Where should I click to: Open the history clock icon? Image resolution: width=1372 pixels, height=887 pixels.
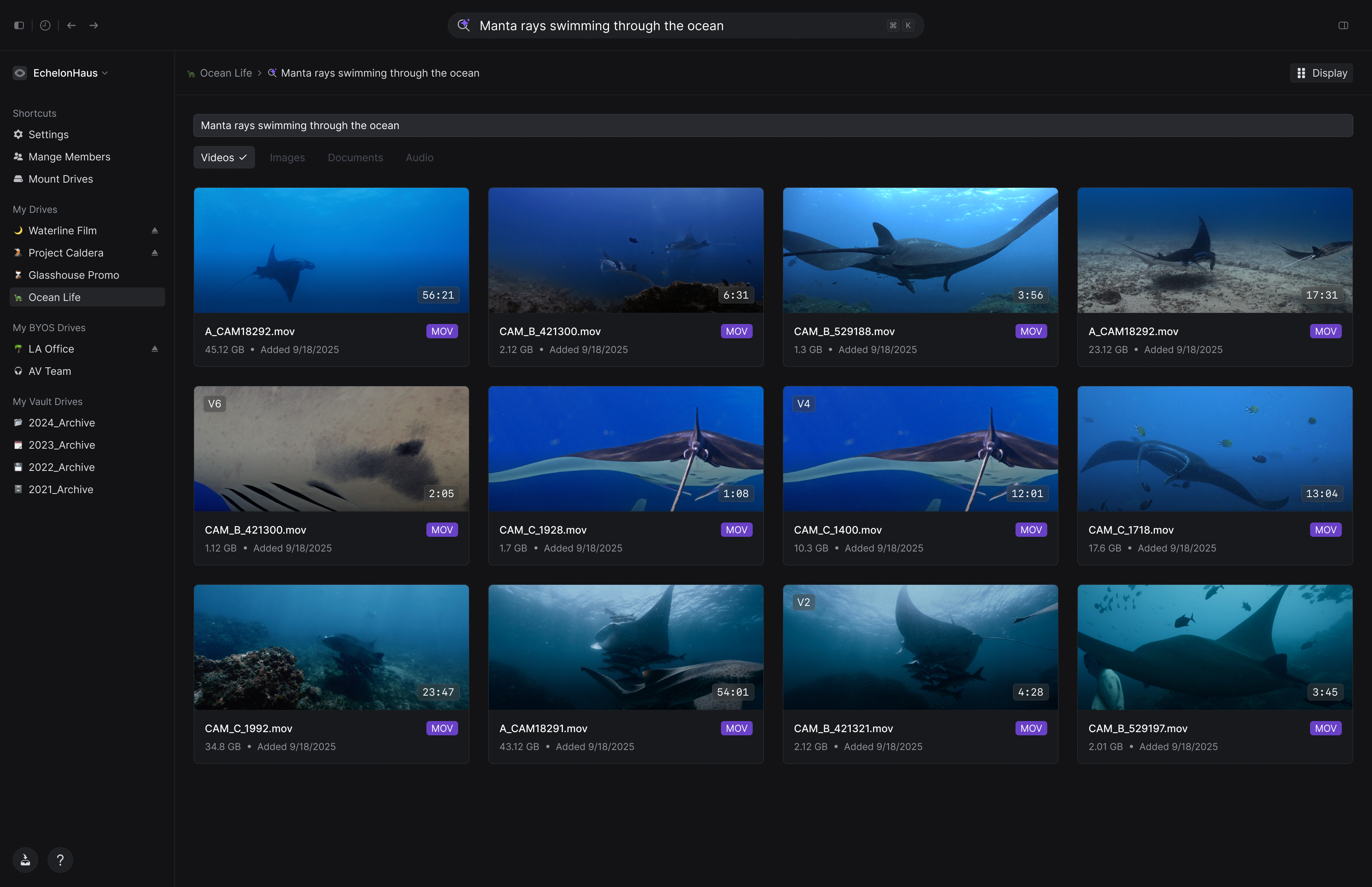point(45,25)
